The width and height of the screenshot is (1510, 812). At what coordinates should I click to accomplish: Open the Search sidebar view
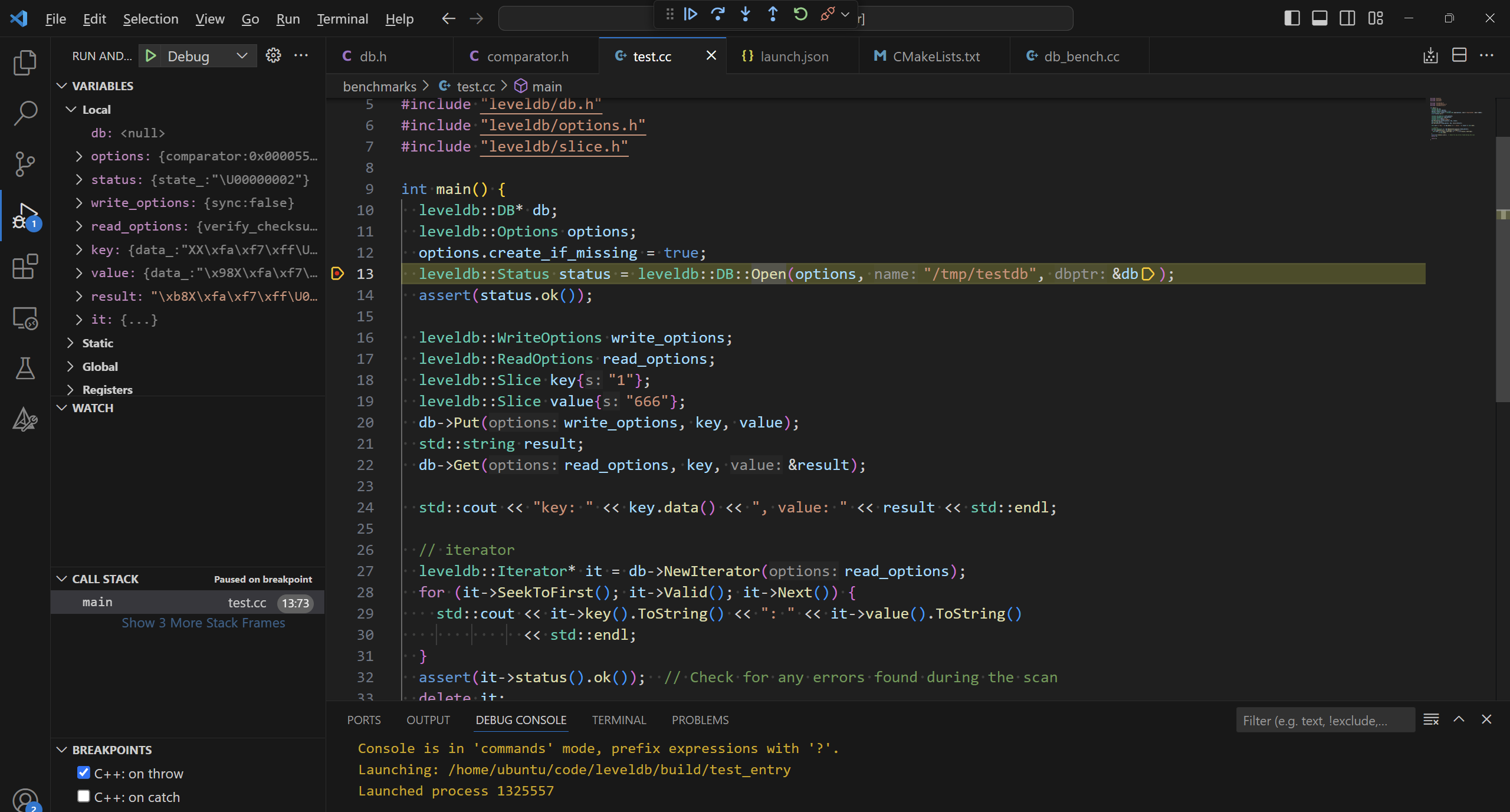[25, 113]
